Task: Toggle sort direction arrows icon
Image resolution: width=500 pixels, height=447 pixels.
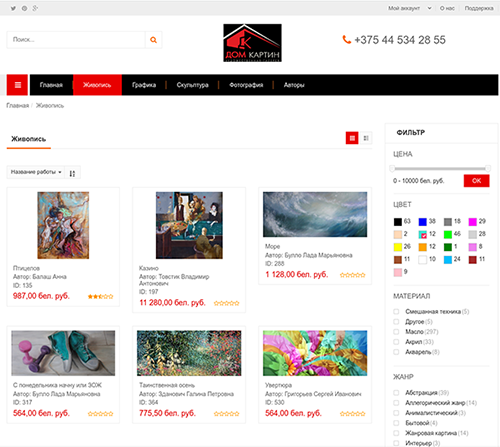Action: 72,173
